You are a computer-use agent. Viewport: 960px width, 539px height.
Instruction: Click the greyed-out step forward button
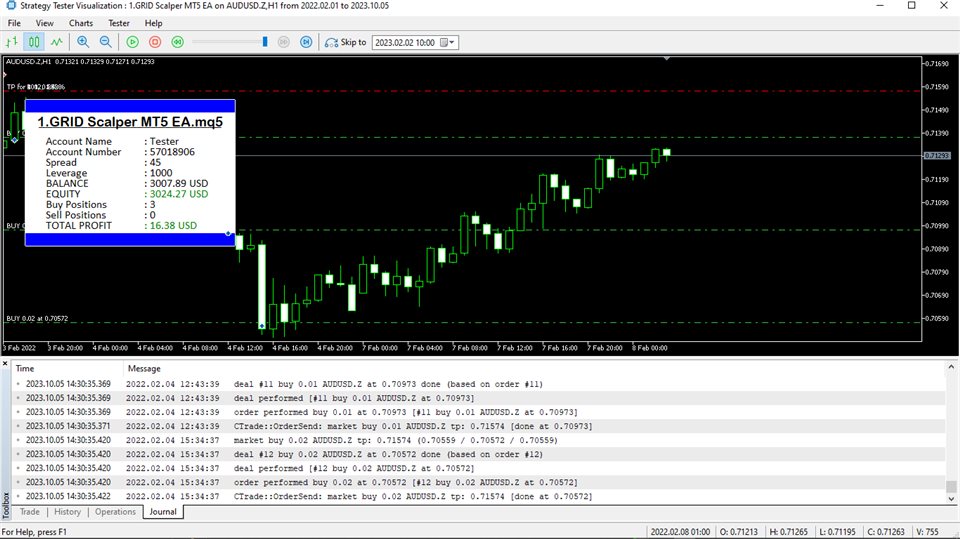(x=283, y=42)
